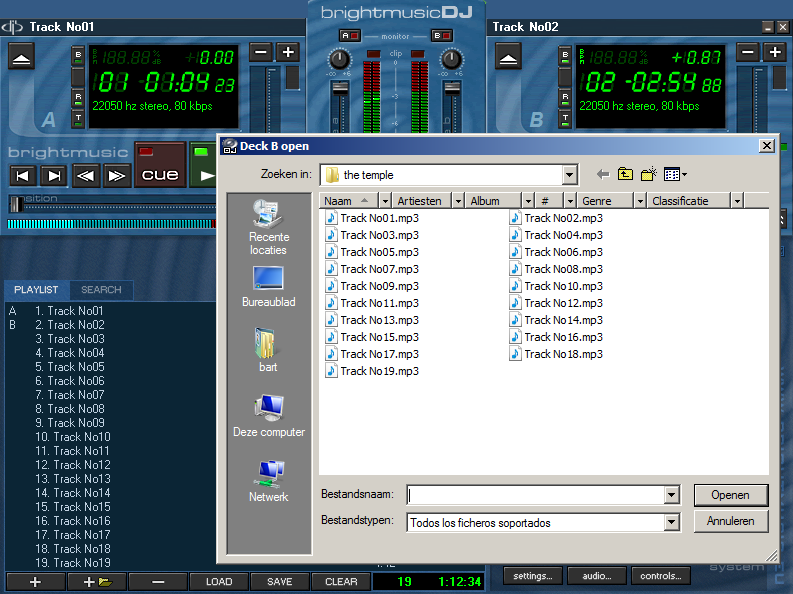
Task: Open Netwerk in sidebar
Action: tap(269, 481)
